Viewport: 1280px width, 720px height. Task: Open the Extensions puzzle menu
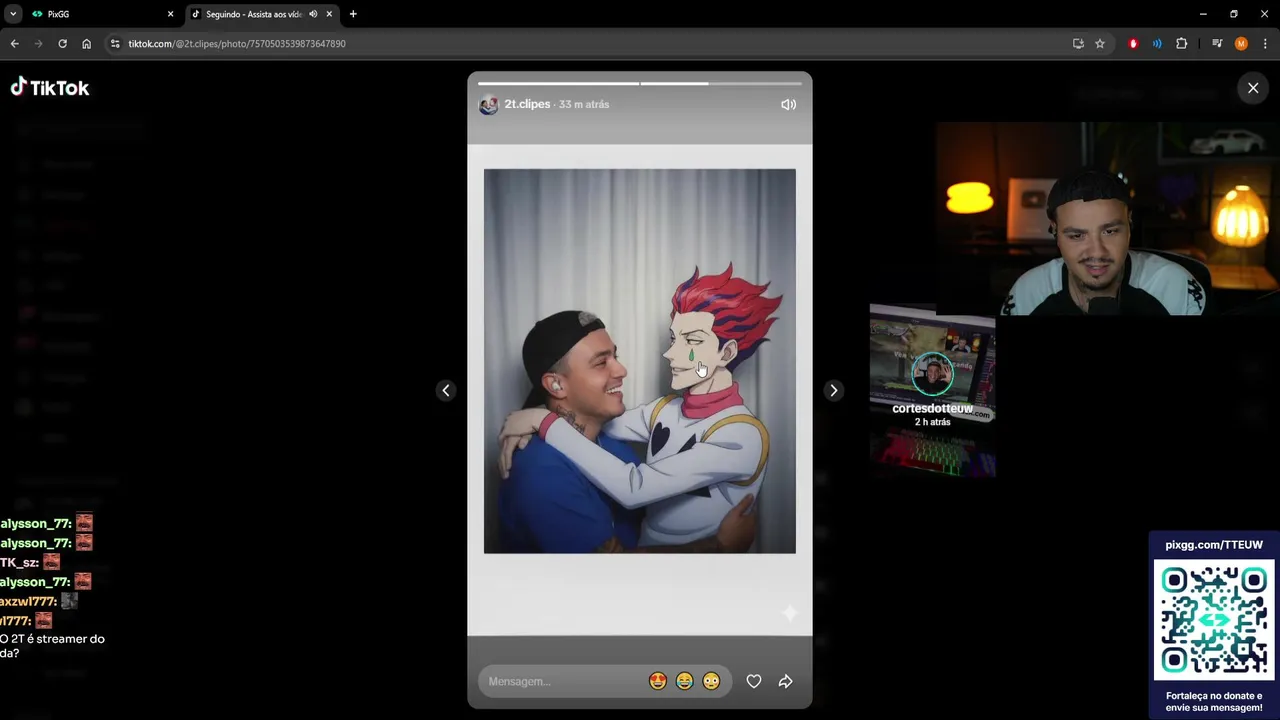(x=1181, y=44)
